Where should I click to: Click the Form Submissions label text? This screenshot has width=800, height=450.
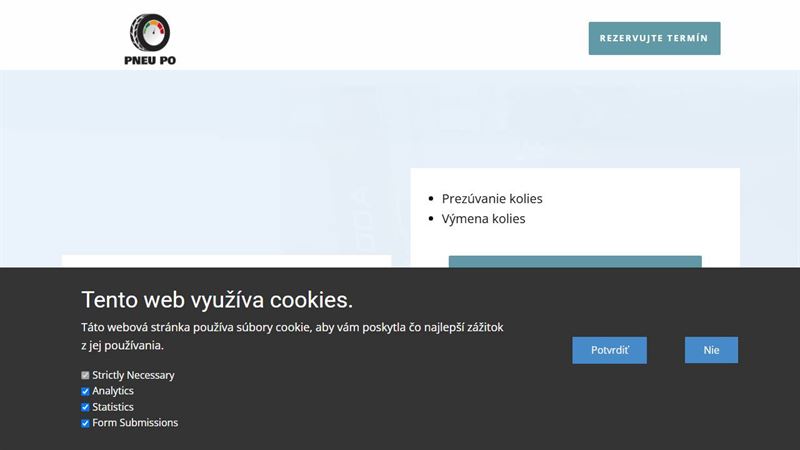click(135, 422)
